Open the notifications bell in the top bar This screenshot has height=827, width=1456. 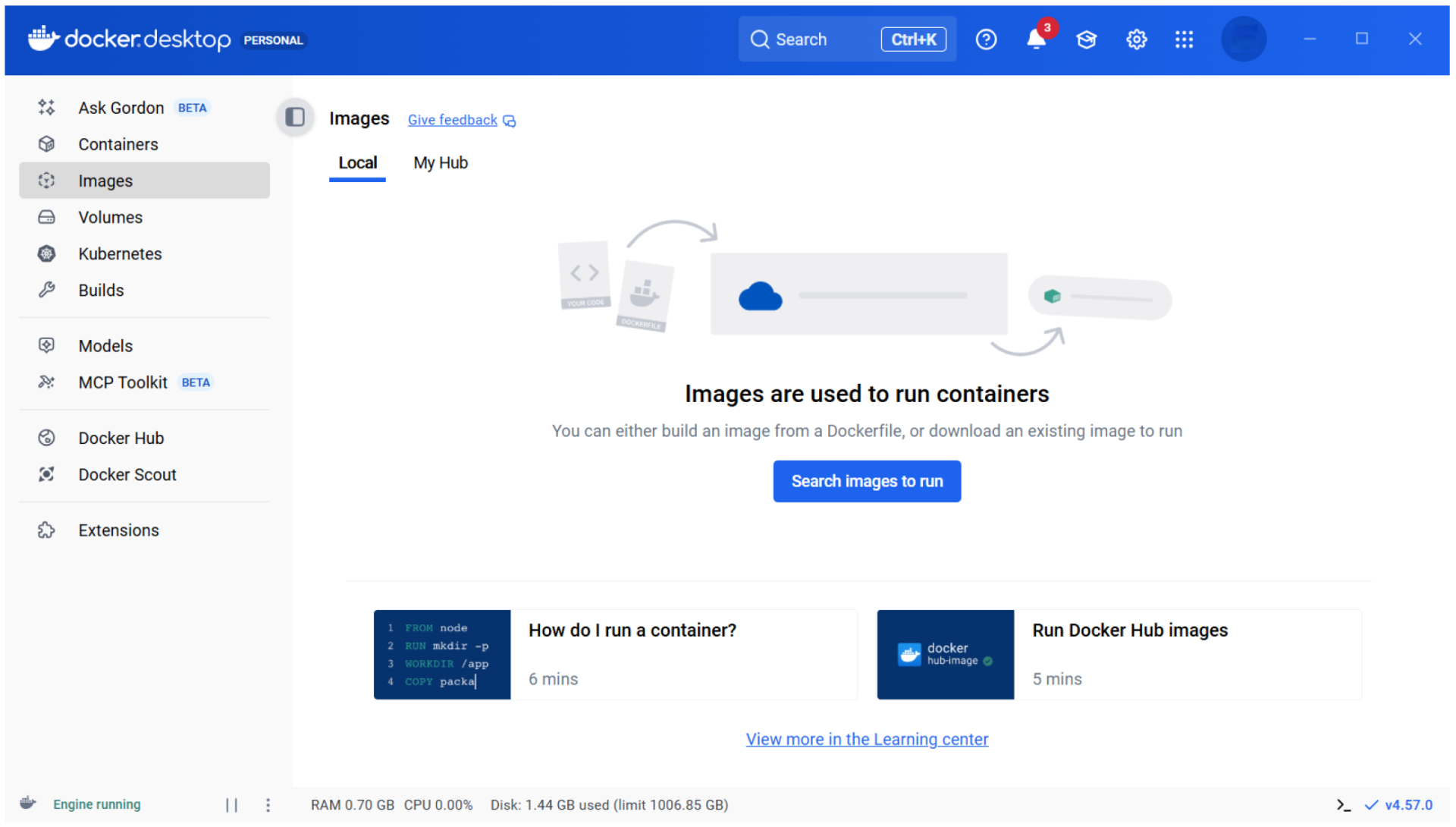click(x=1036, y=39)
